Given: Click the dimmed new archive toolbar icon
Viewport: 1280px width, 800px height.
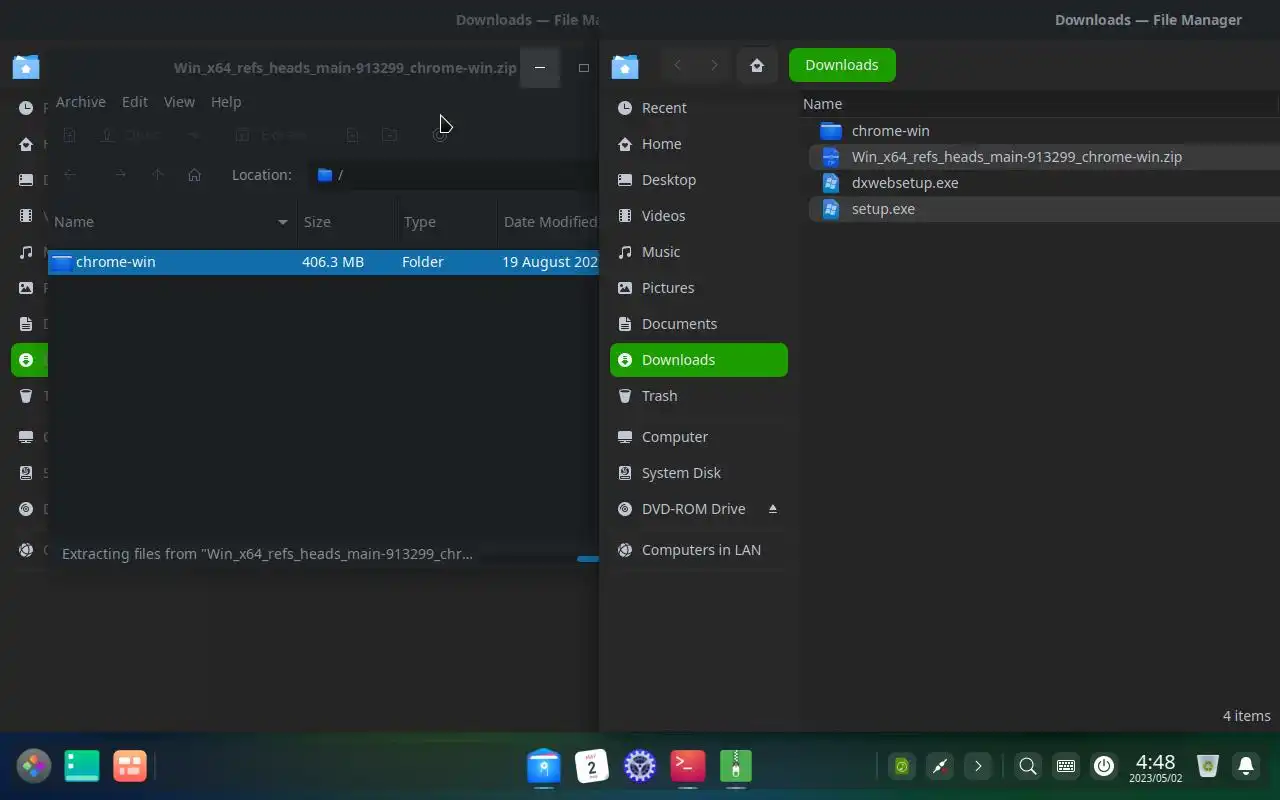Looking at the screenshot, I should point(70,135).
